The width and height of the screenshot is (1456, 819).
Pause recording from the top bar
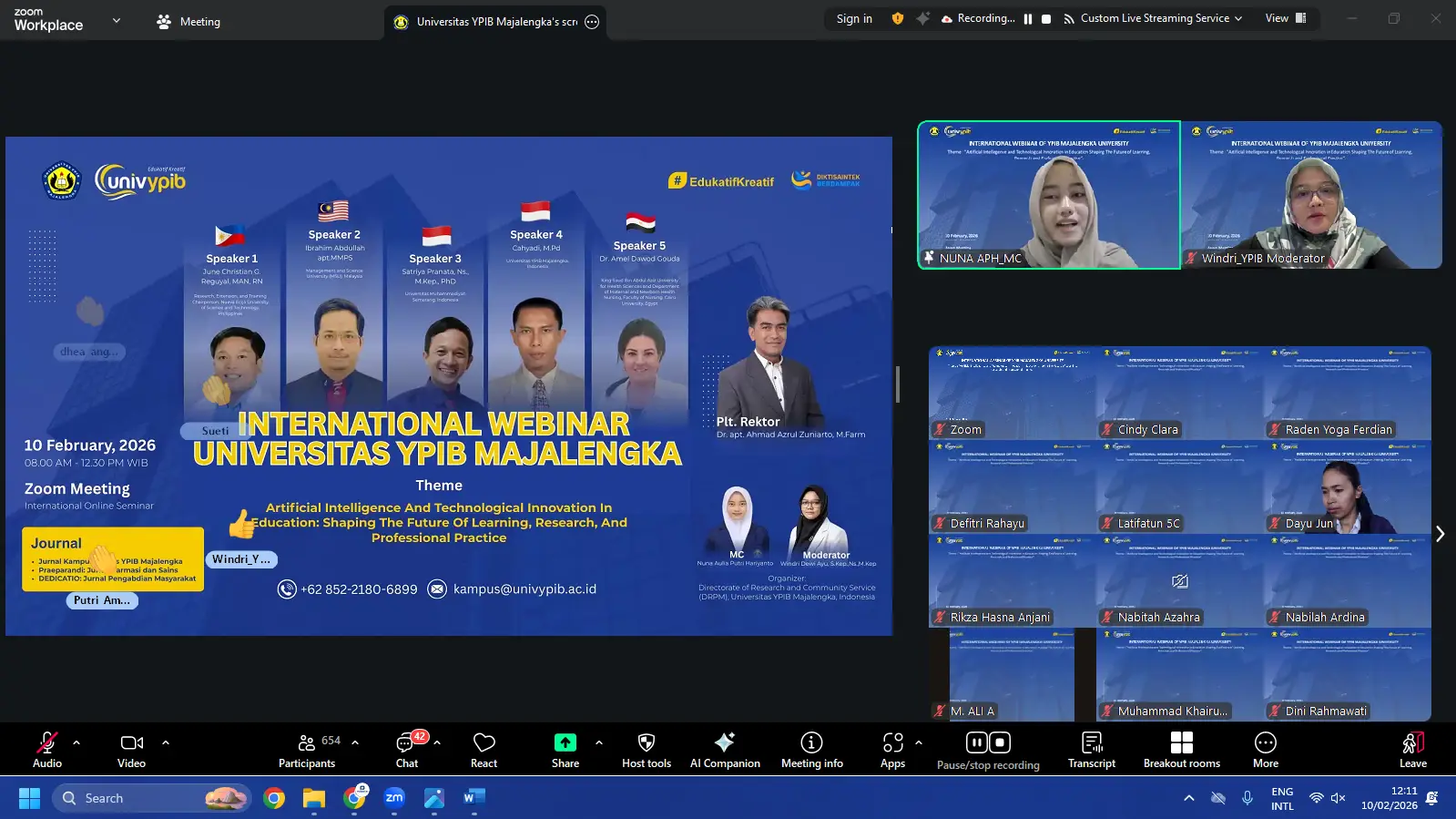[1028, 18]
